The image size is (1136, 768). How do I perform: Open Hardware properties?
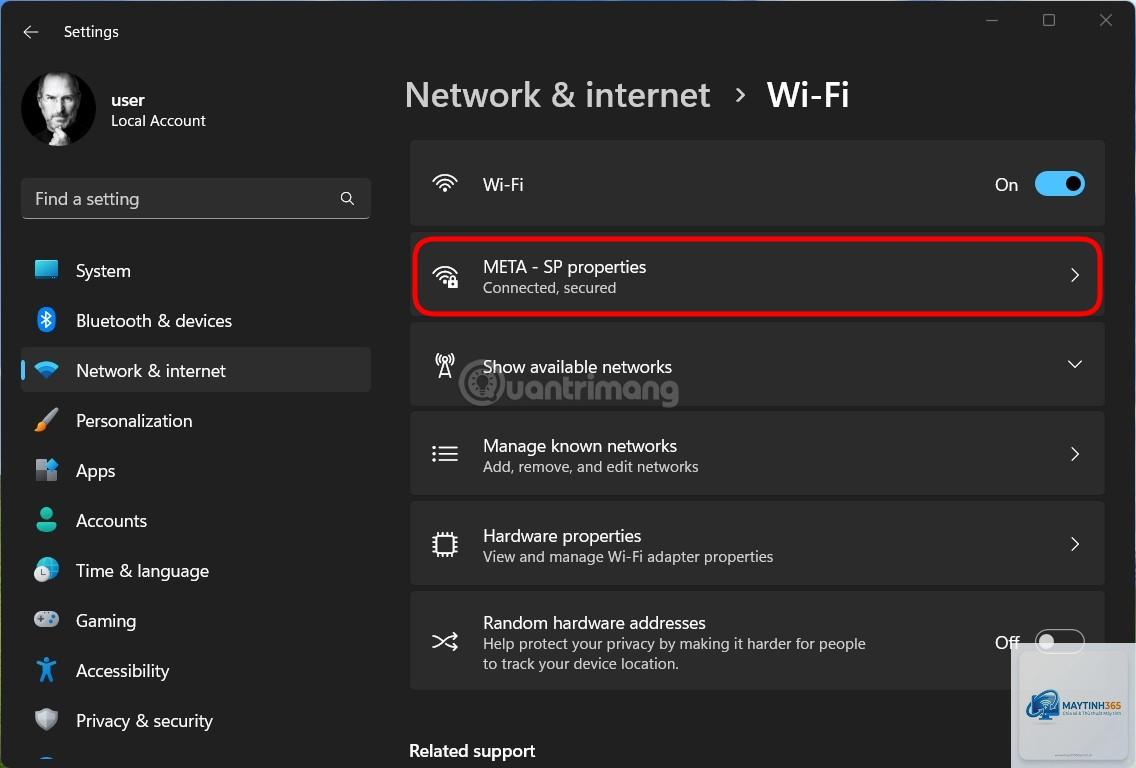click(x=757, y=544)
